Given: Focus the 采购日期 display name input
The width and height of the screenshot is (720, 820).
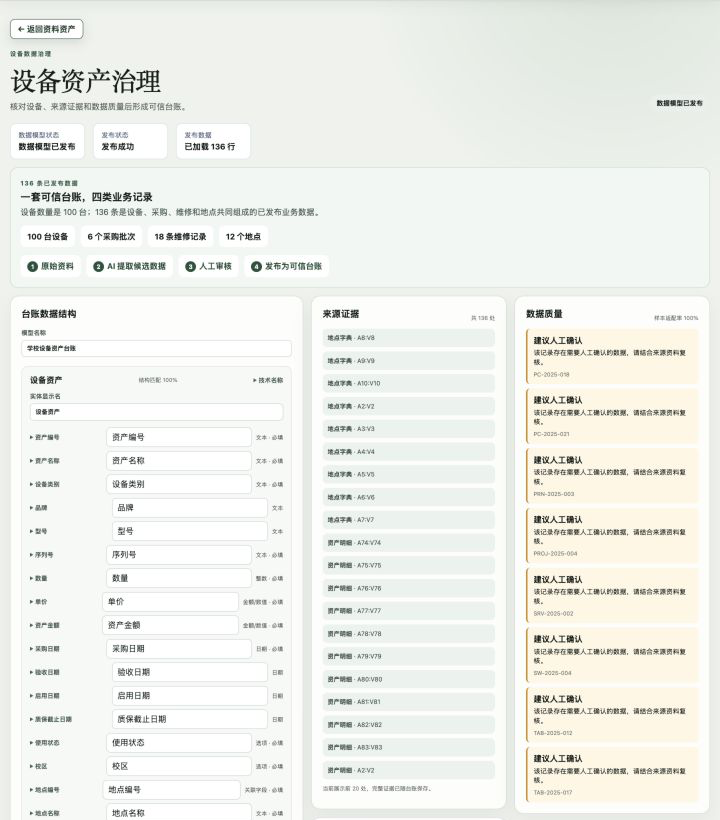Looking at the screenshot, I should tap(179, 649).
